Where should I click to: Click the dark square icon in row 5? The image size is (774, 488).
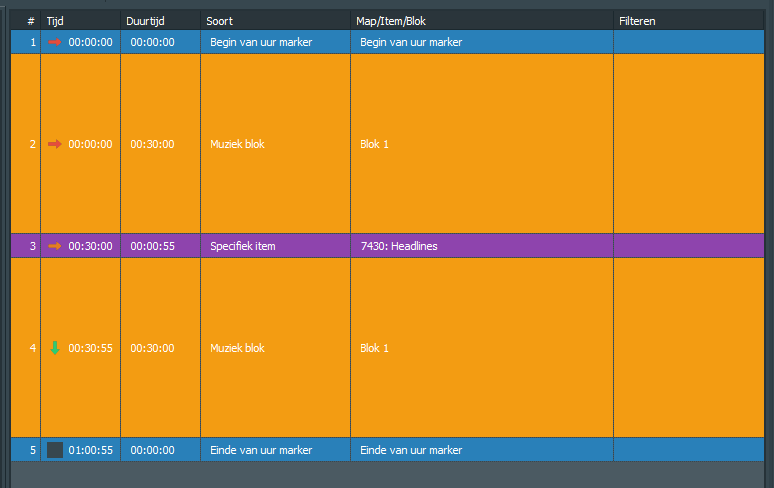coord(55,450)
